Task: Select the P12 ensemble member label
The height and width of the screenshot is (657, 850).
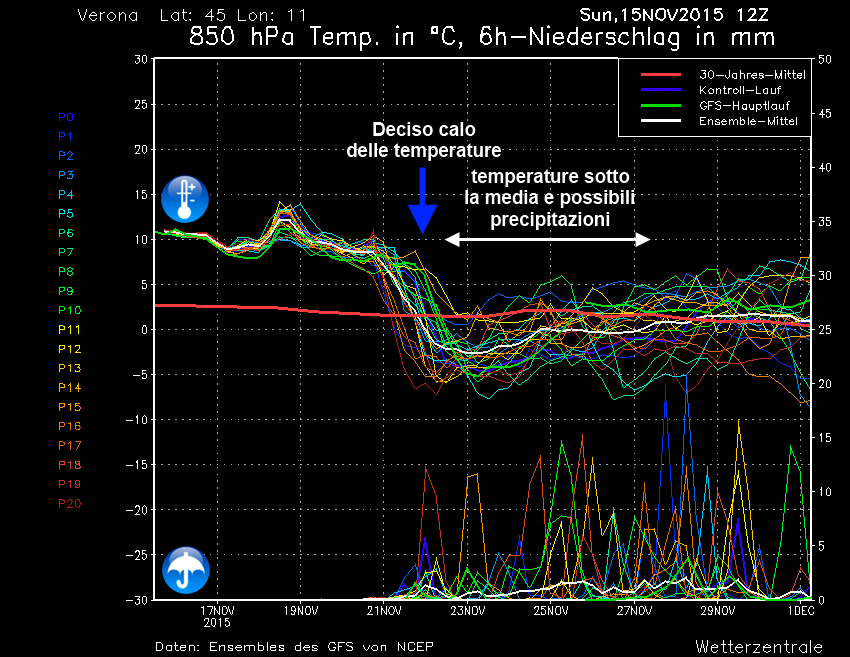Action: pyautogui.click(x=70, y=349)
